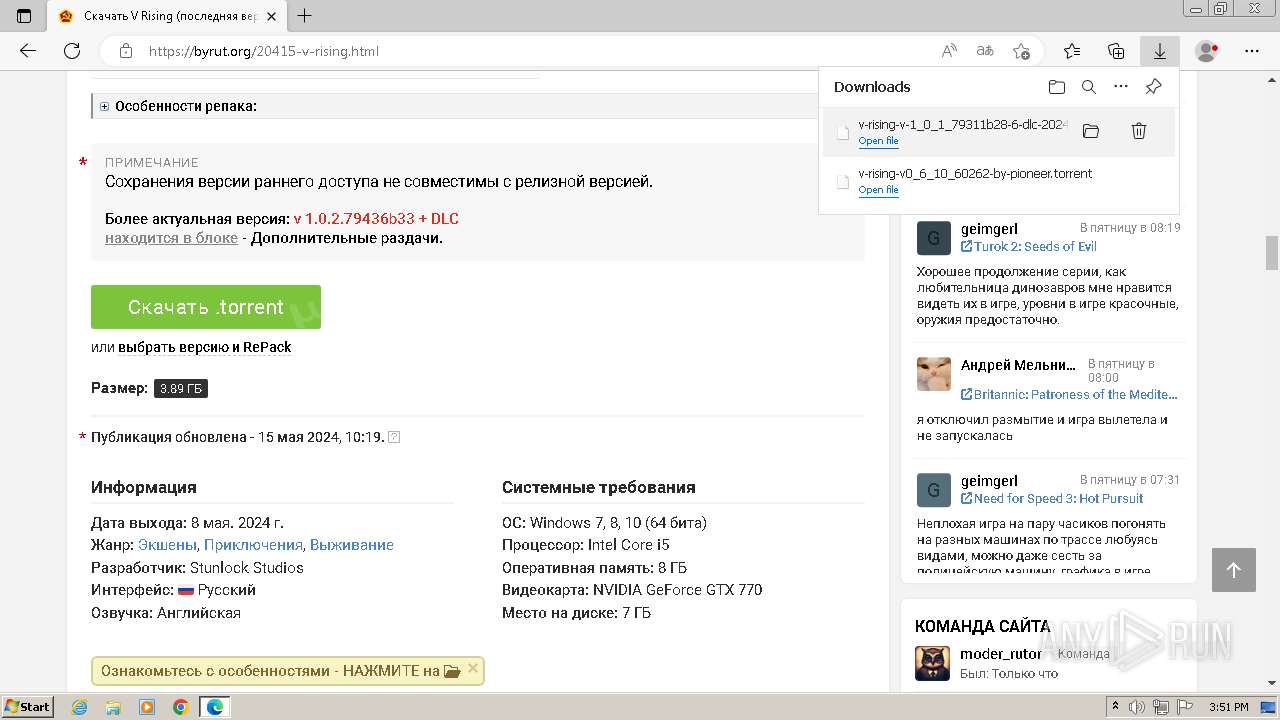This screenshot has height=720, width=1280.
Task: Open the browser profile avatar
Action: pyautogui.click(x=1207, y=51)
